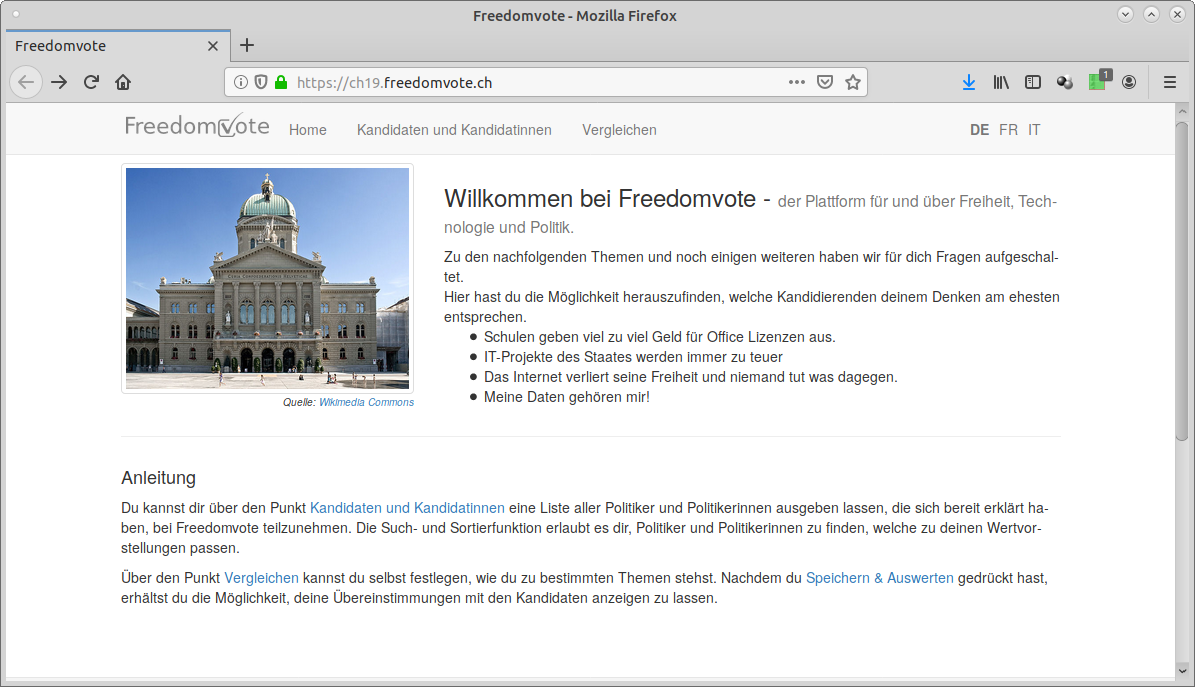Follow the Kandidaten und Kandidatinnen text link

tap(407, 508)
